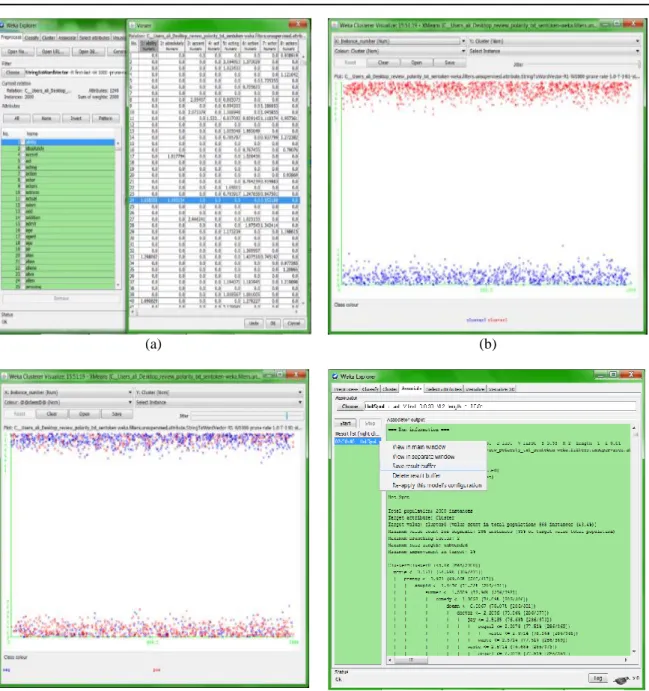Viewport: 649px width, 691px height.
Task: Tick the checkbox for attribute 'acting'
Action: 23,167
